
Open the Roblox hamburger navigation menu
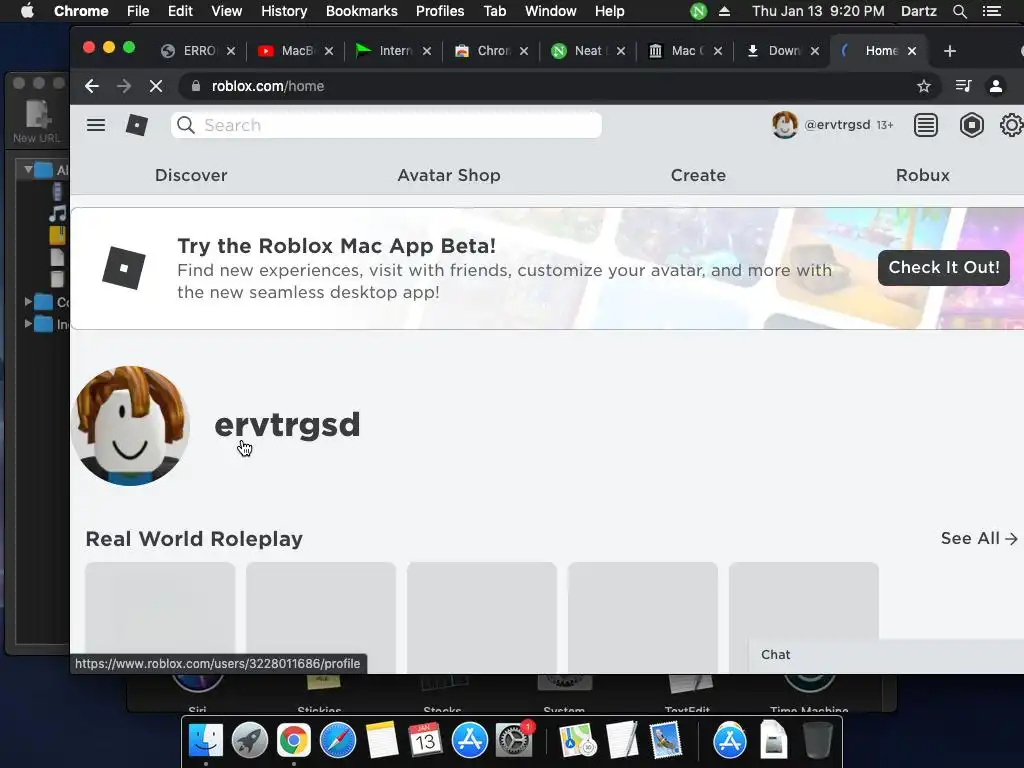click(x=96, y=125)
